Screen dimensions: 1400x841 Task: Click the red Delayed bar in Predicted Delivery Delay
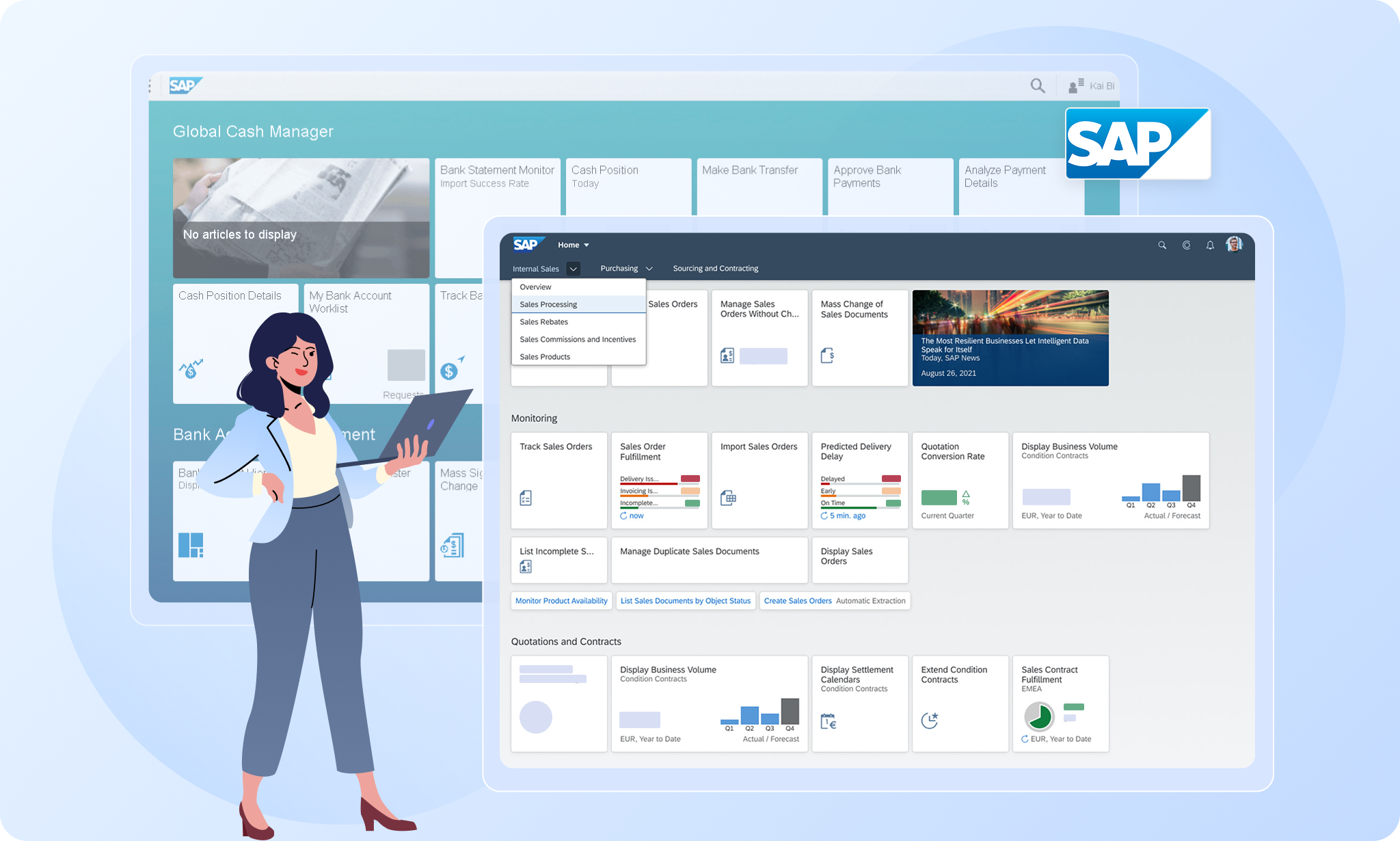click(x=891, y=479)
